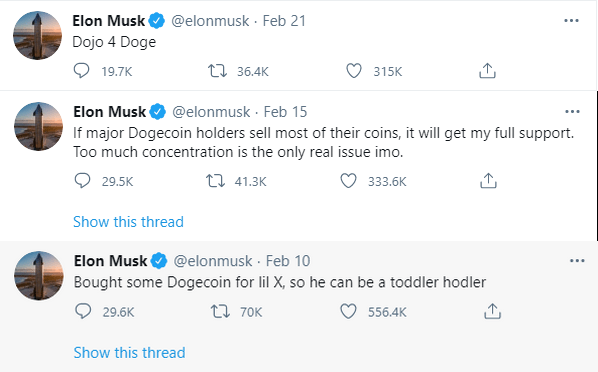Retweet the Dojo 4 Doge tweet
The width and height of the screenshot is (598, 372).
click(217, 71)
